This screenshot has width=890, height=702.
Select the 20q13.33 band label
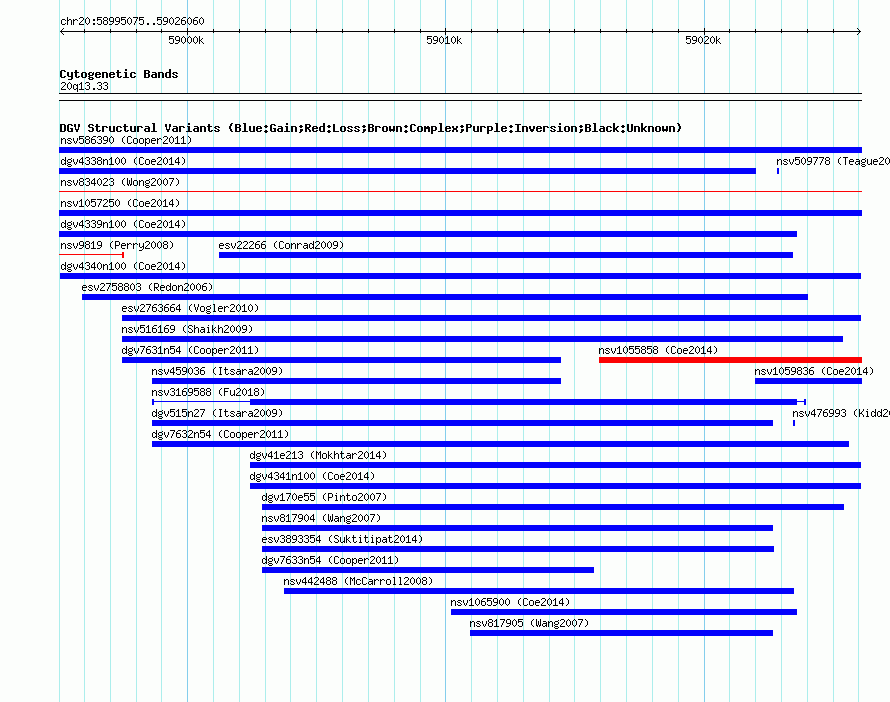[84, 86]
